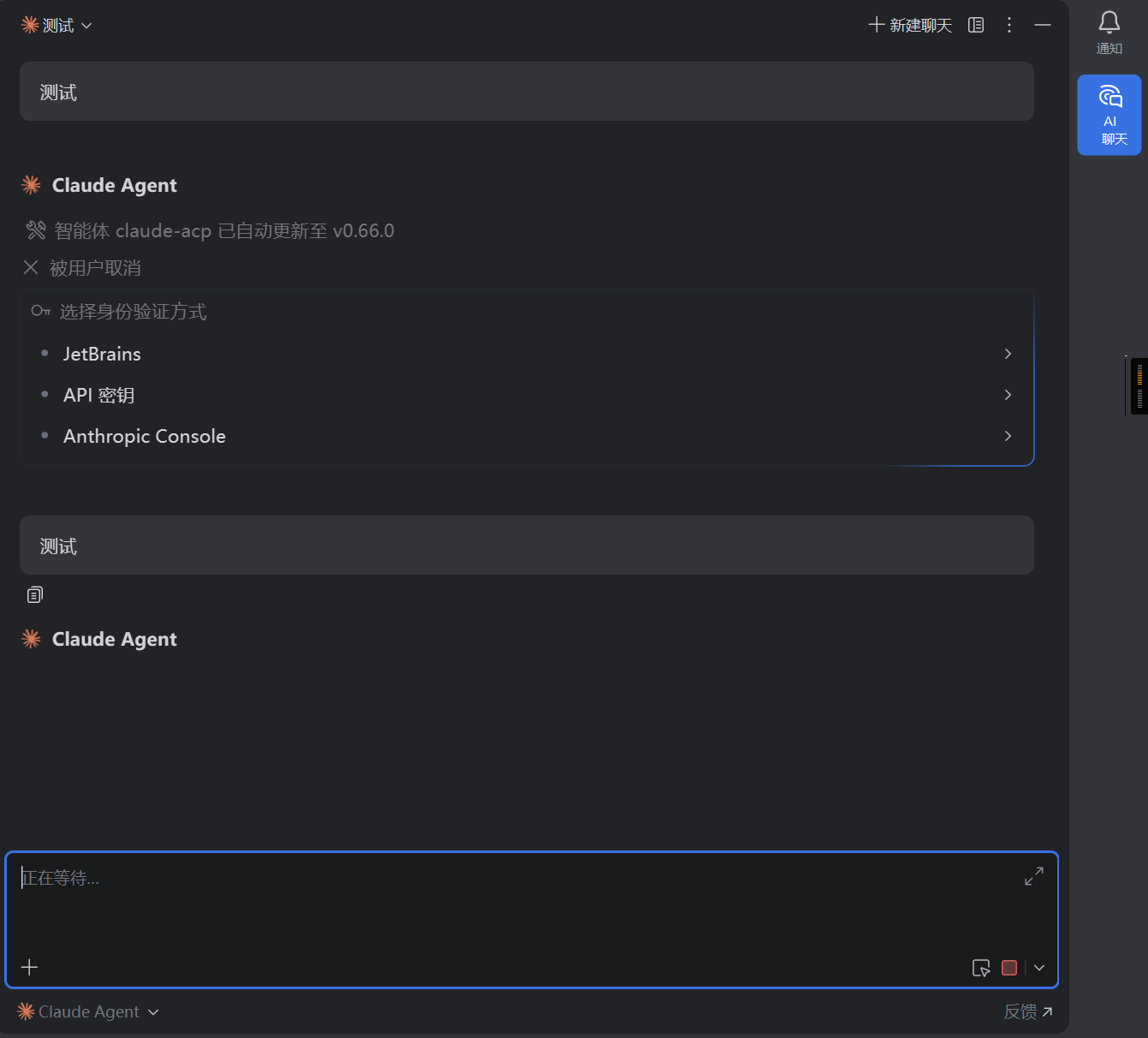This screenshot has width=1148, height=1038.
Task: Open the 测试 chat title dropdown
Action: pyautogui.click(x=57, y=26)
